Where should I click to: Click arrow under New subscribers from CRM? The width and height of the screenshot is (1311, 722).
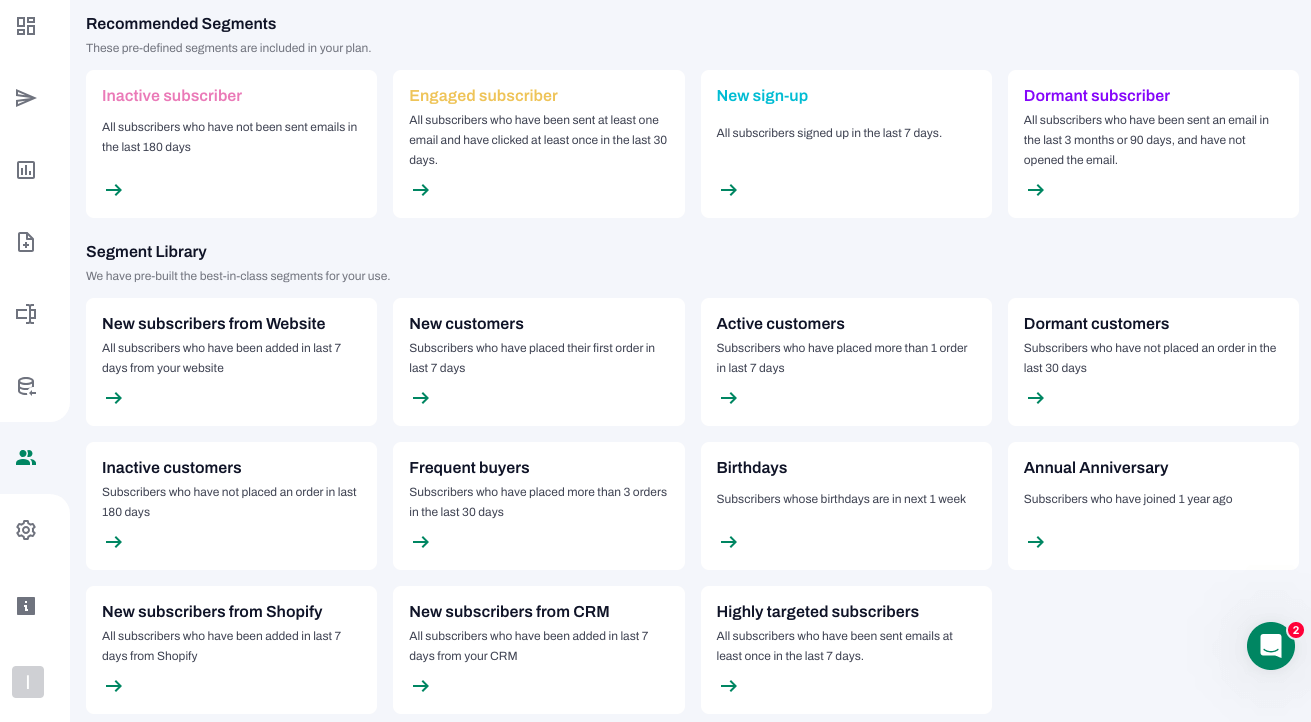pyautogui.click(x=421, y=686)
